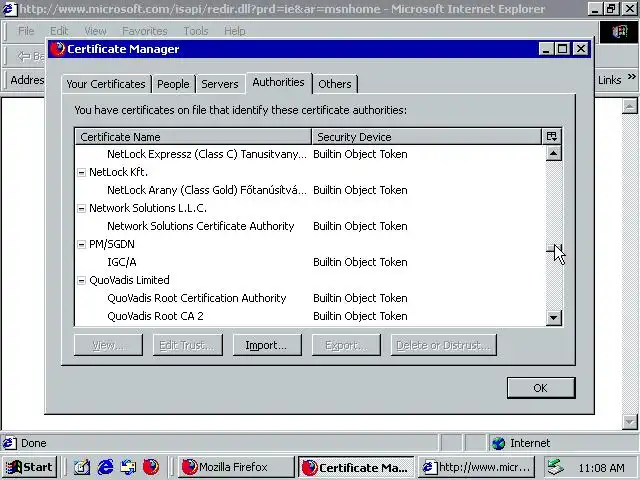640x480 pixels.
Task: Click the Internet zone globe icon in status bar
Action: coord(499,443)
